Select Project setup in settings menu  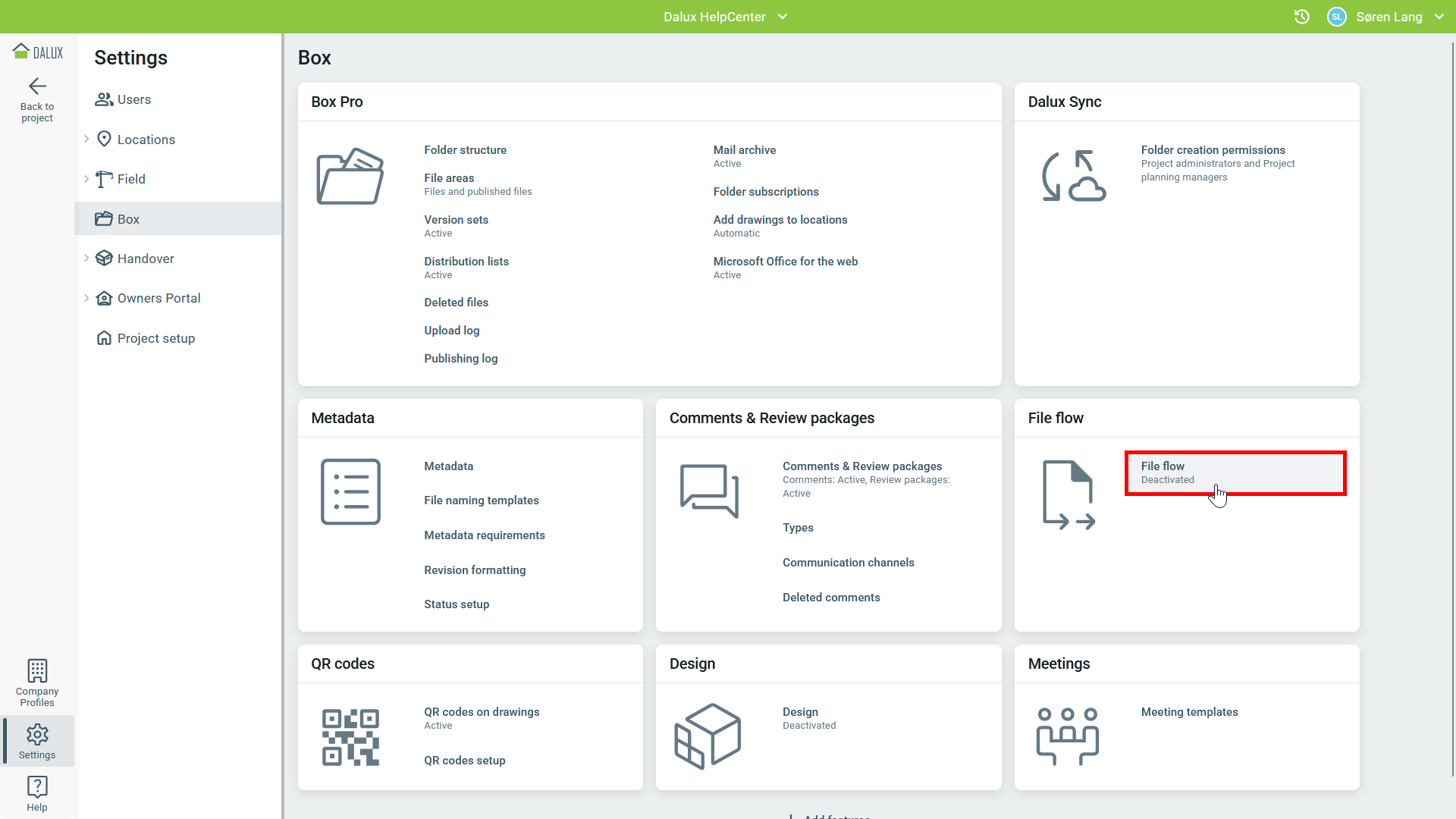(x=155, y=338)
